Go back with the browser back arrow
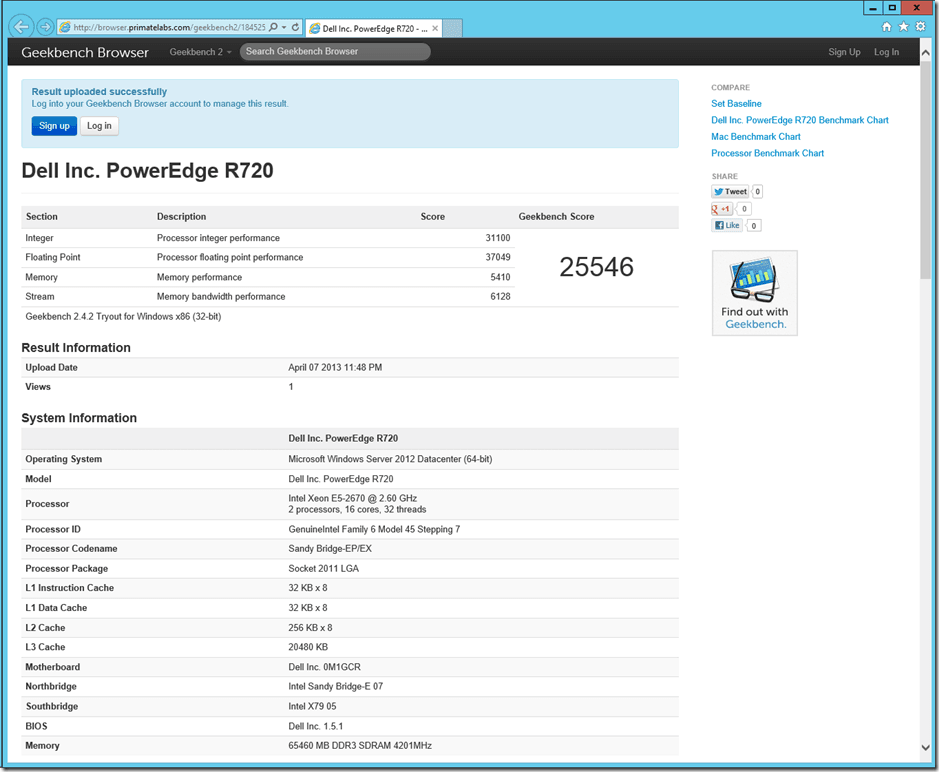The height and width of the screenshot is (772, 939). (21, 27)
